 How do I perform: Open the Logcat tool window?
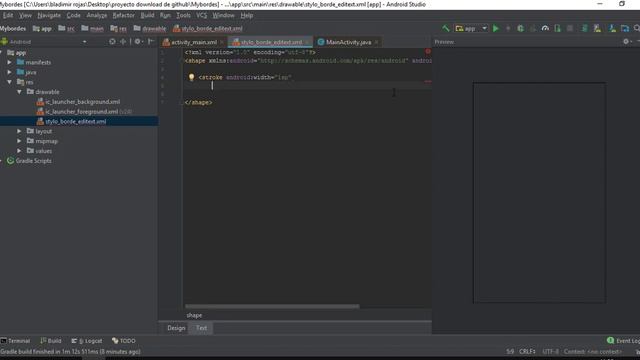click(x=87, y=340)
